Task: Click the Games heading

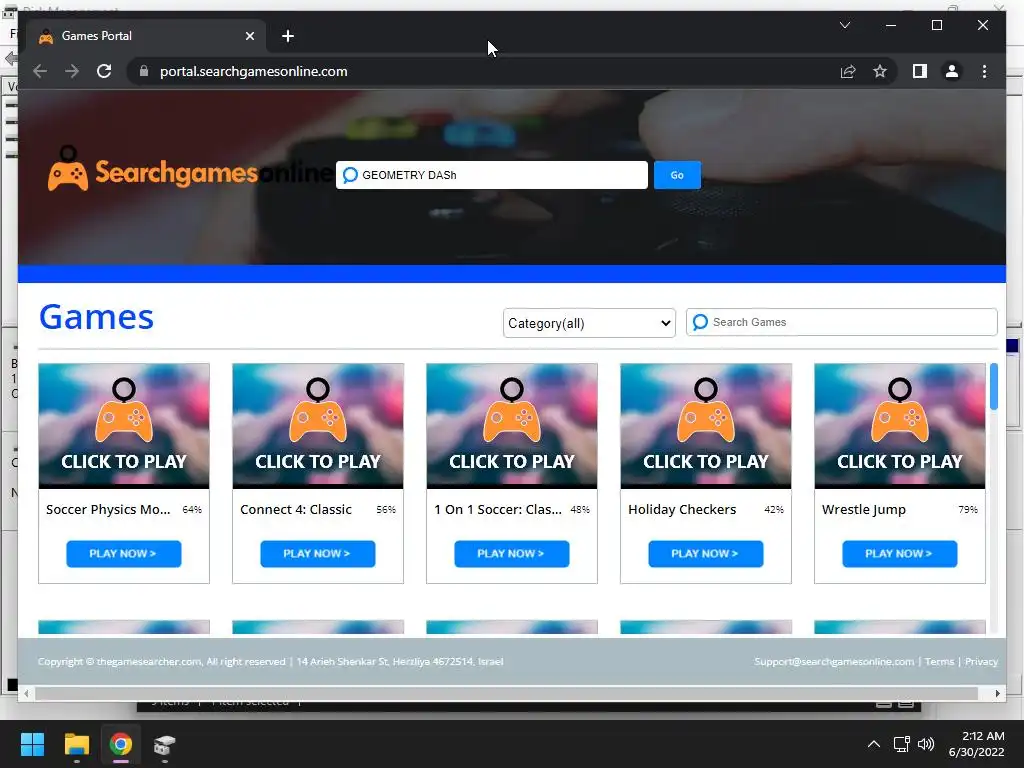Action: pos(97,317)
